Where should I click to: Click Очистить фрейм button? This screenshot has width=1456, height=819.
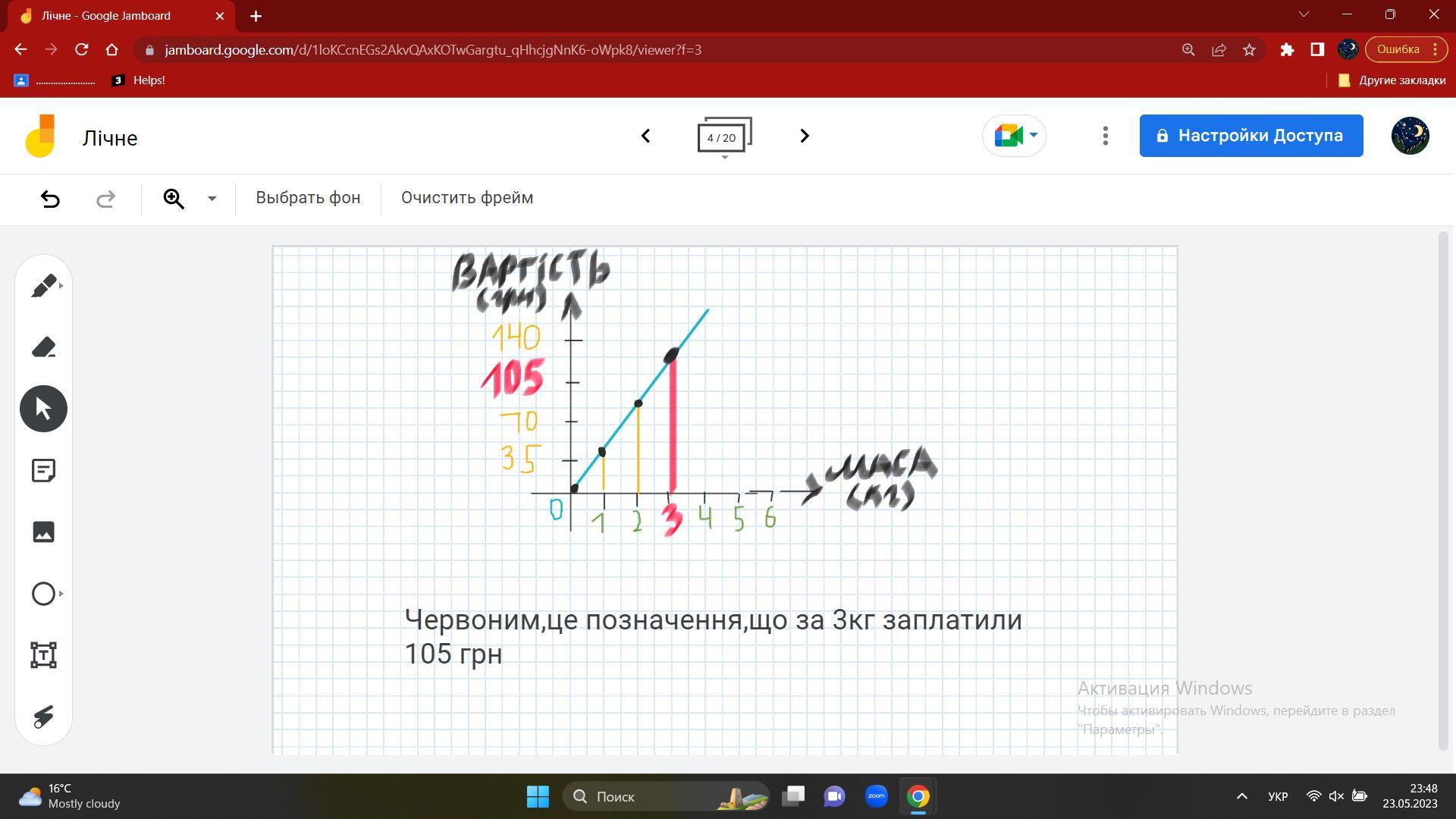tap(467, 198)
